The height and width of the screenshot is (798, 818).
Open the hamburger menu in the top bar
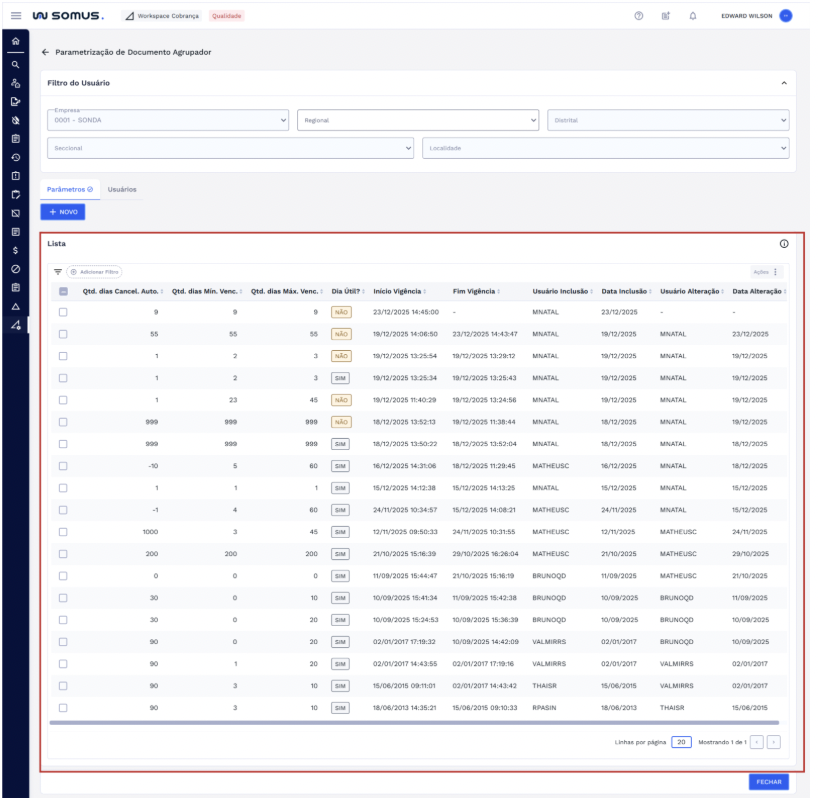coord(15,16)
